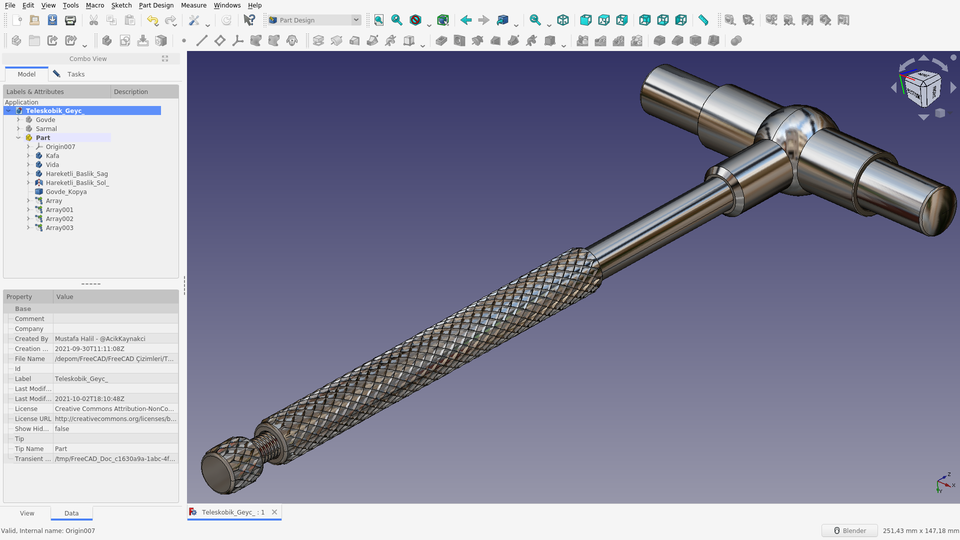Screen dimensions: 960x540
Task: Expand the Sarmal tree node
Action: 18,129
